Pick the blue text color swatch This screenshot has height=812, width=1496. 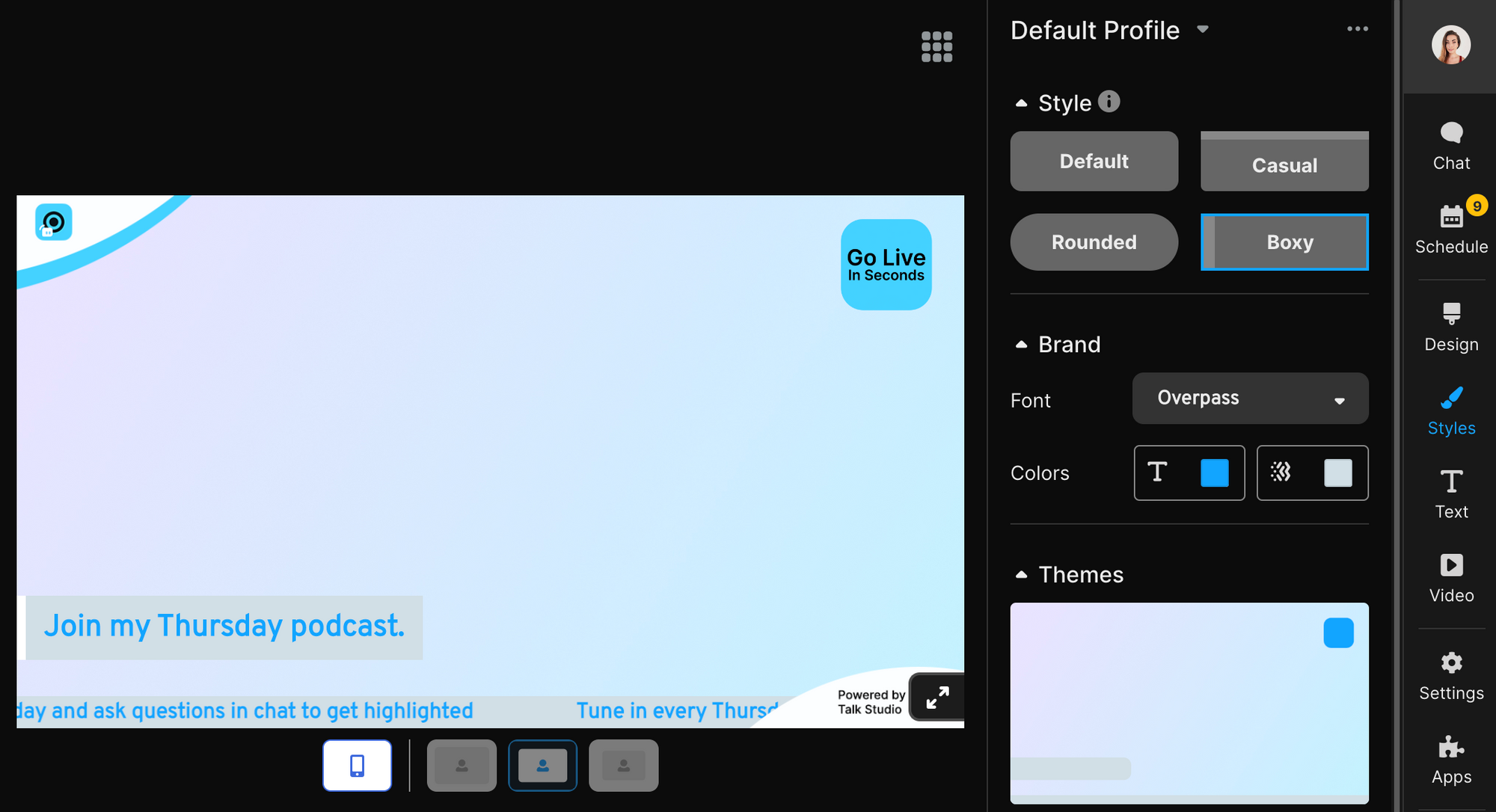(x=1214, y=473)
